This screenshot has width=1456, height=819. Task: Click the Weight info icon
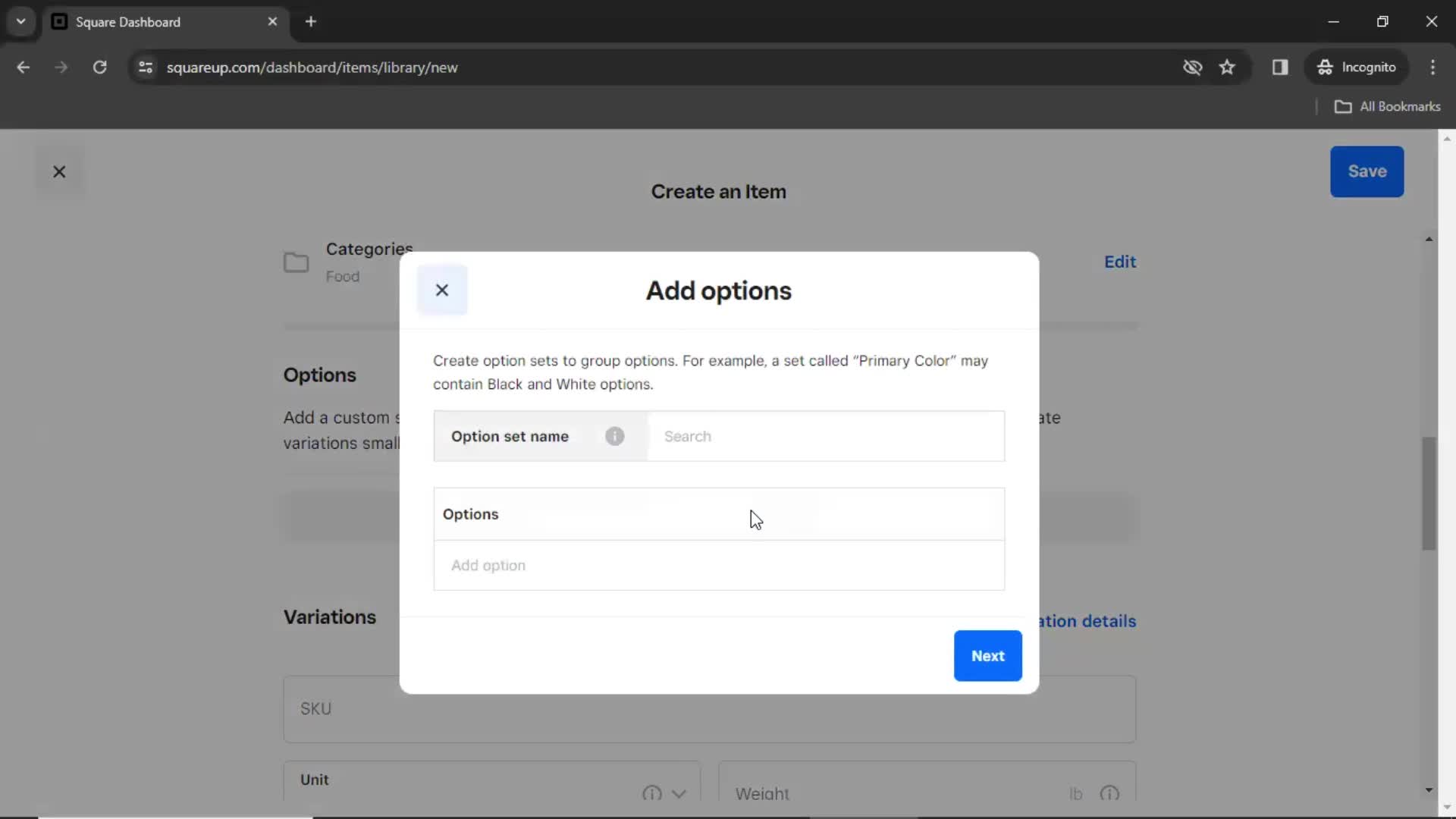pos(1109,793)
